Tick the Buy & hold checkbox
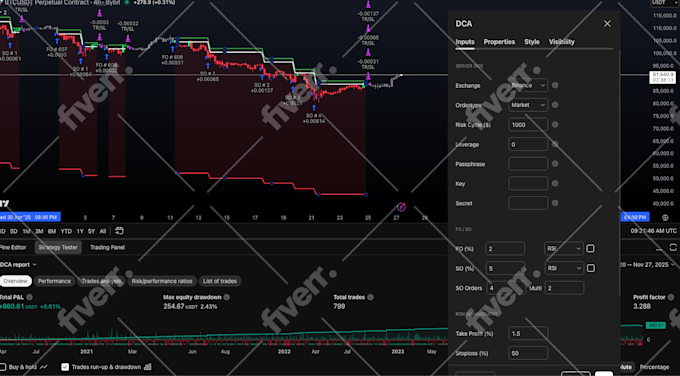Viewport: 680px width, 376px height. coord(3,367)
